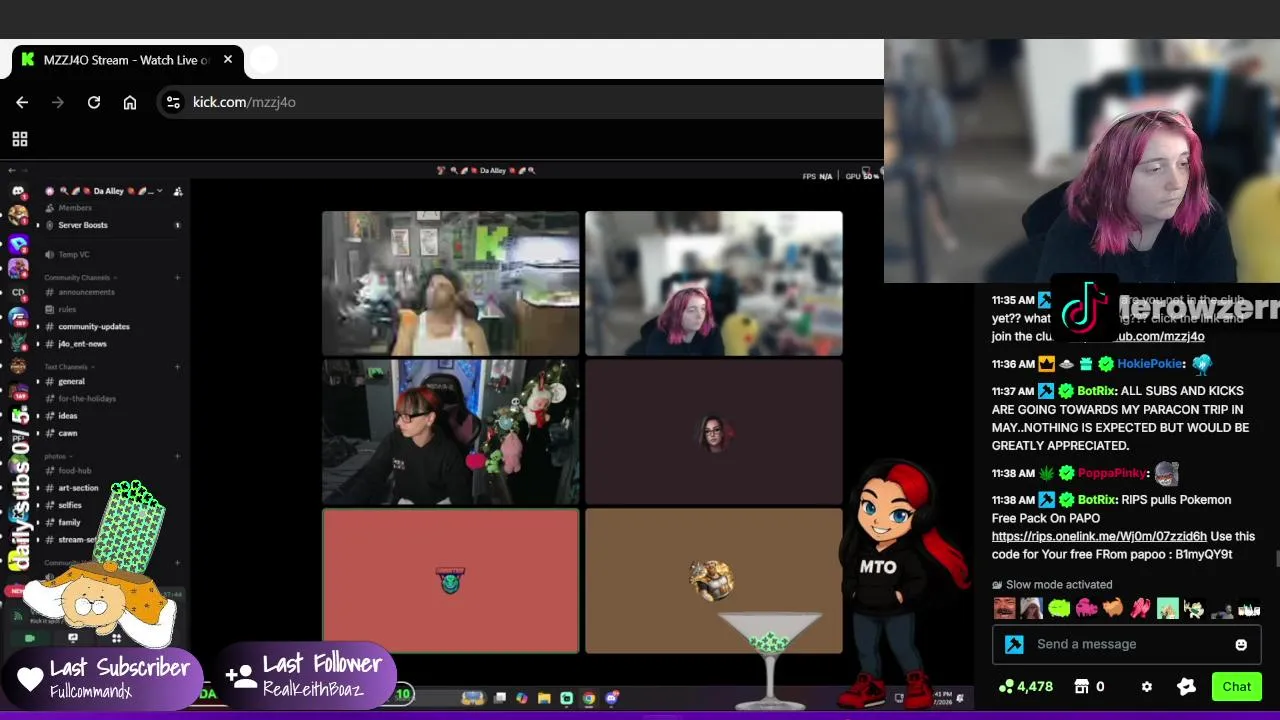
Task: Open the #community-updates channel
Action: coord(93,326)
